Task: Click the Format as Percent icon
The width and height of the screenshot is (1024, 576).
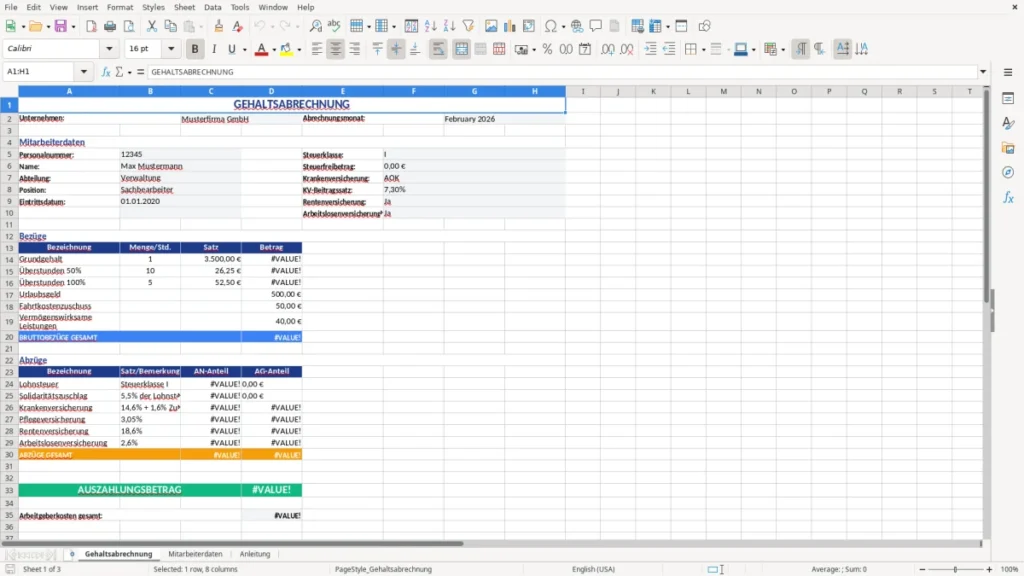Action: tap(547, 49)
